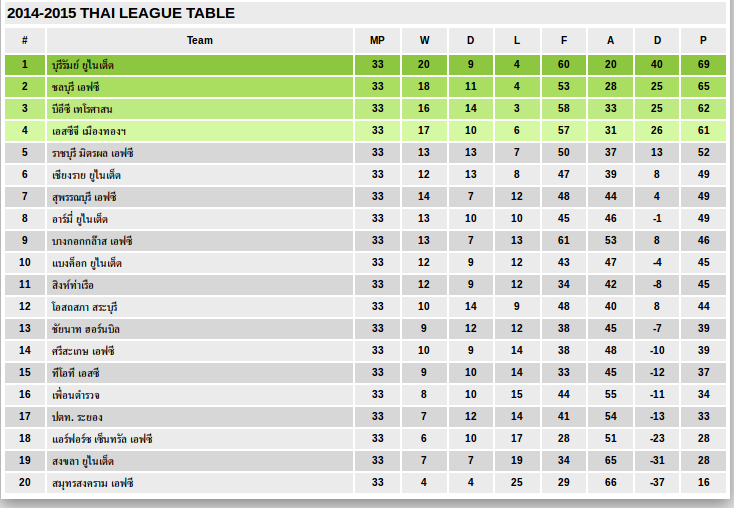Image resolution: width=734 pixels, height=508 pixels.
Task: Select team สิงห์ท่าเรือ in row 11
Action: pos(72,285)
